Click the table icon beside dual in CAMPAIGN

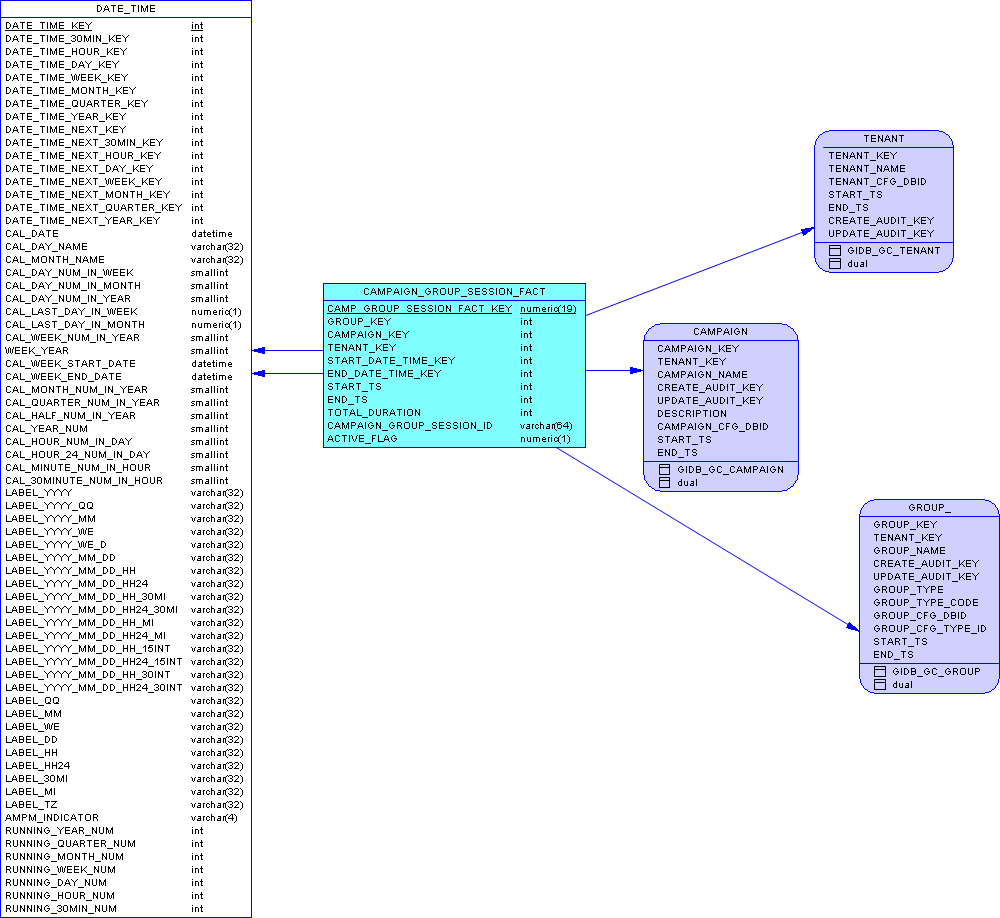(x=664, y=483)
